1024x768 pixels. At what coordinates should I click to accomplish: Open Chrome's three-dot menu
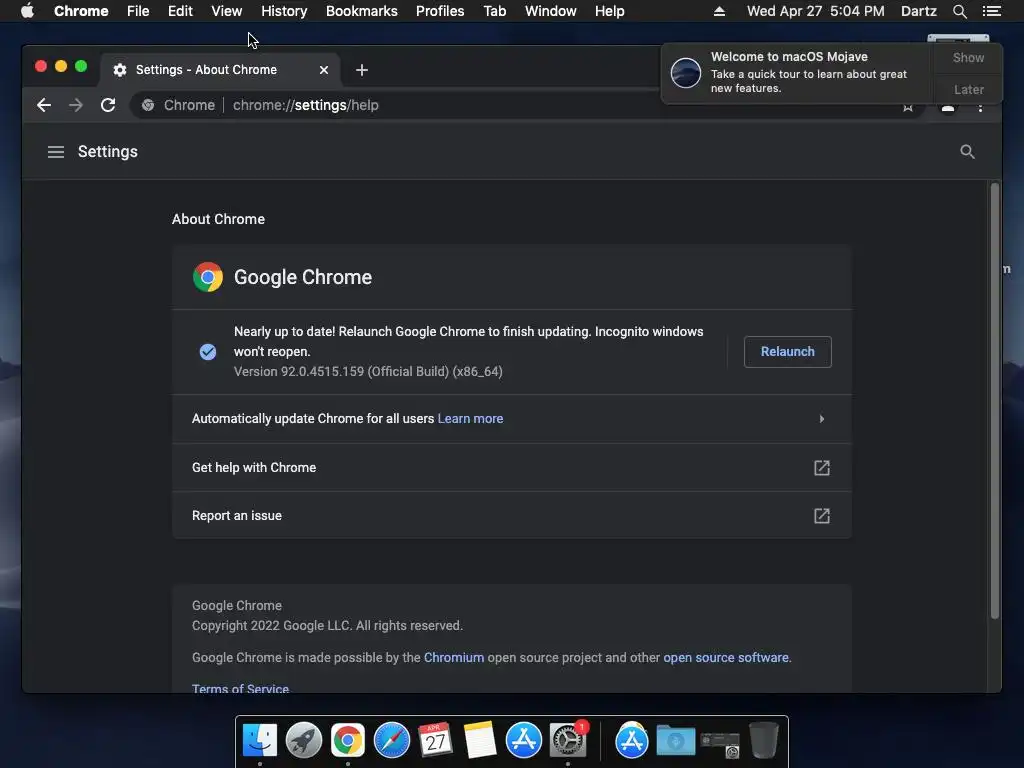(980, 108)
